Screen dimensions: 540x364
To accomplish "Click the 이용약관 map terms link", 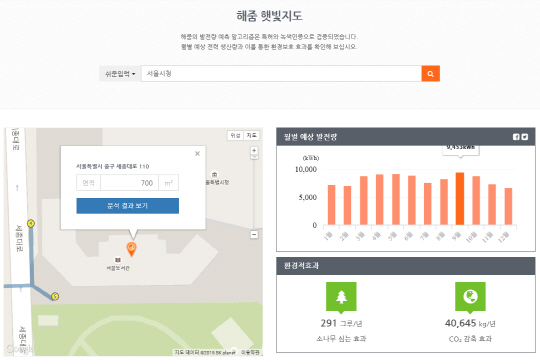I will click(x=250, y=352).
